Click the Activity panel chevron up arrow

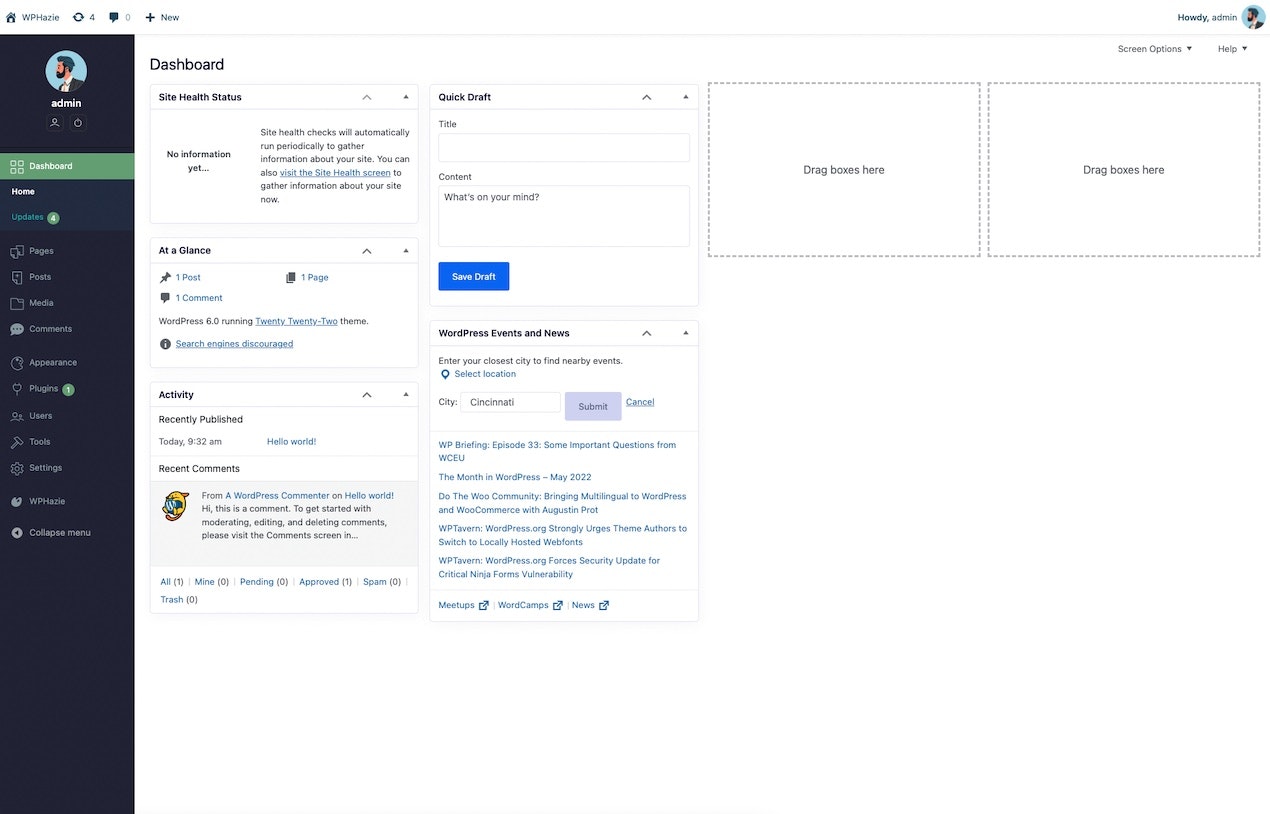(367, 395)
